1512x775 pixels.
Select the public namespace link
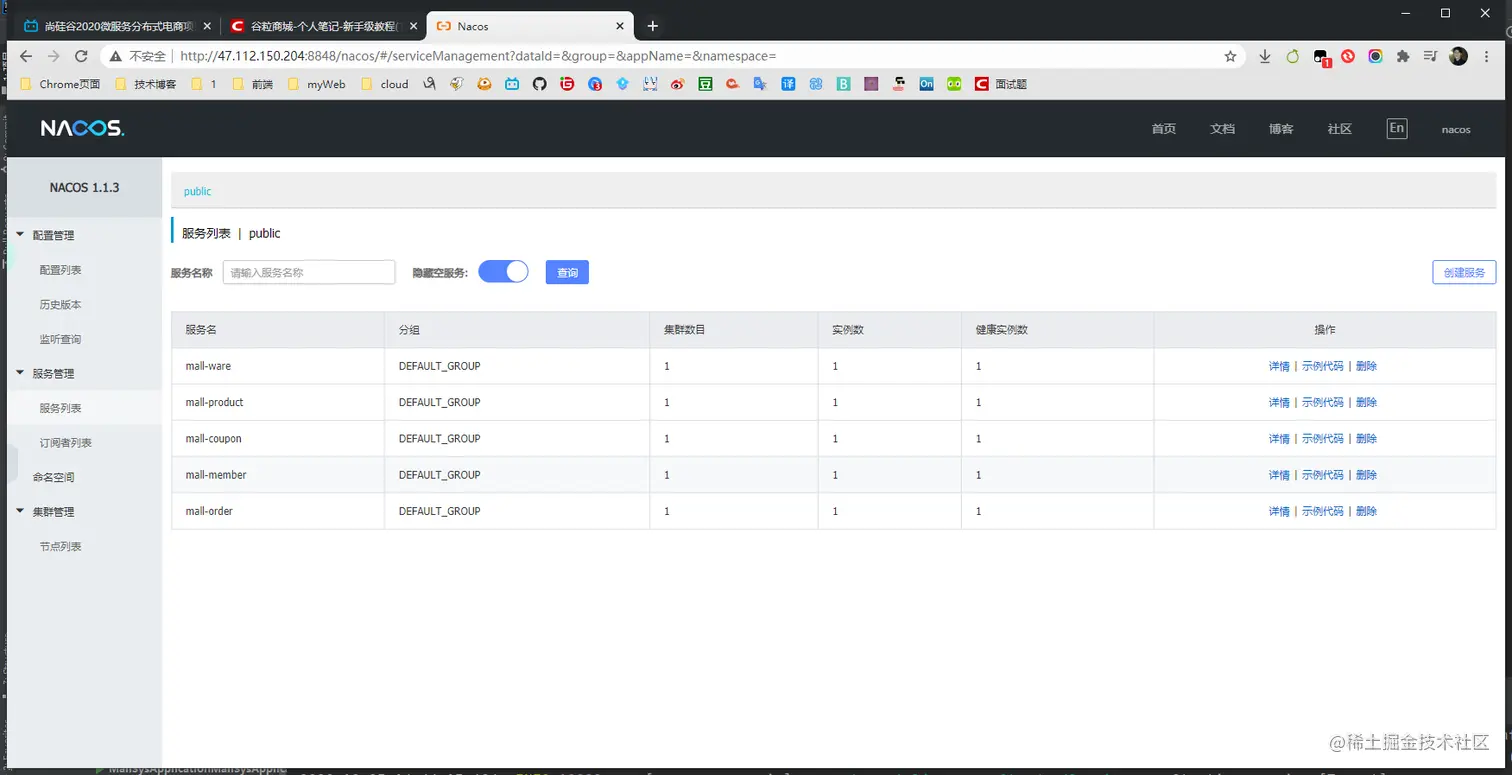198,191
